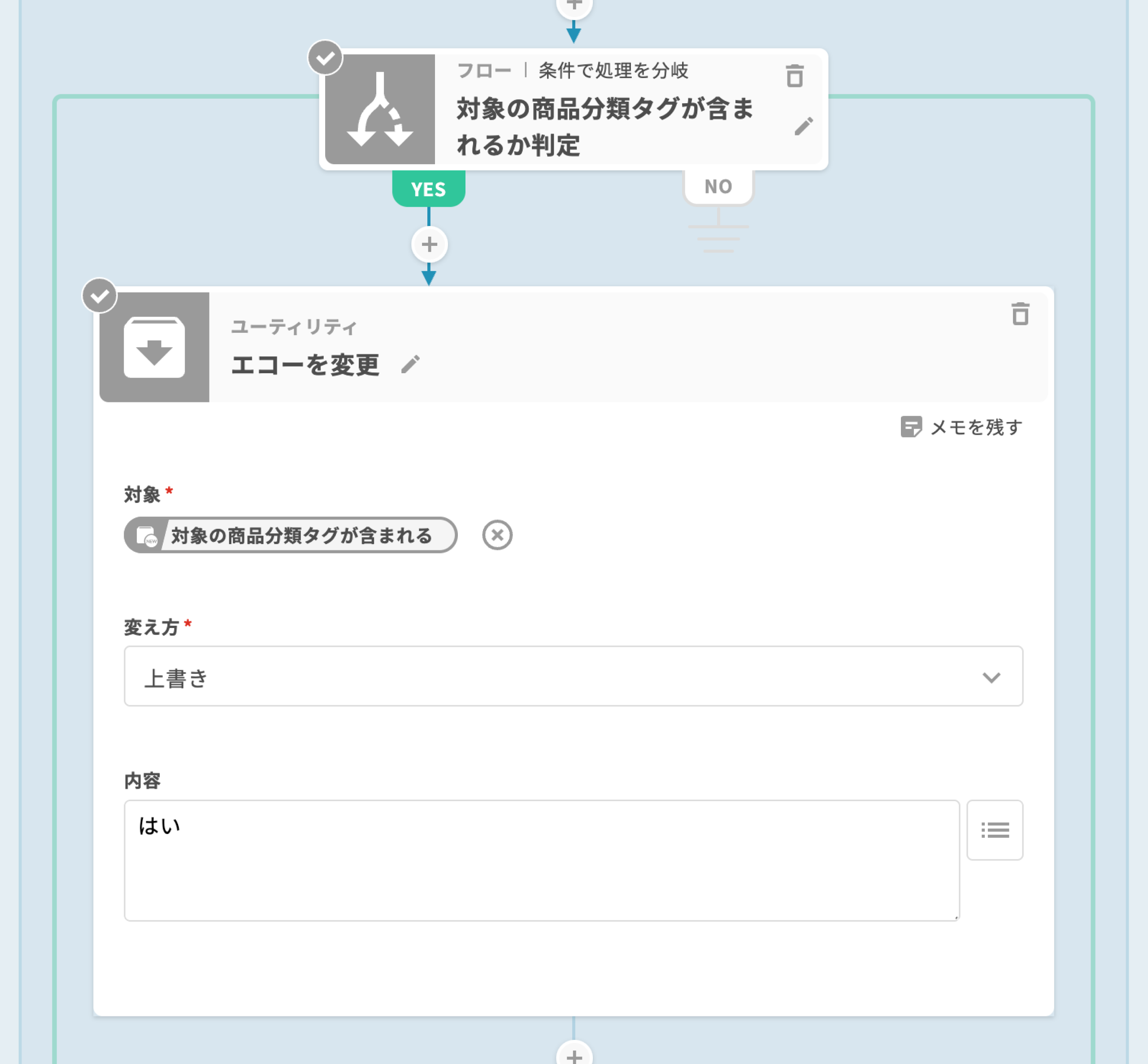Toggle the checkmark on the エコーを変更 step
The width and height of the screenshot is (1148, 1064).
pos(100,296)
